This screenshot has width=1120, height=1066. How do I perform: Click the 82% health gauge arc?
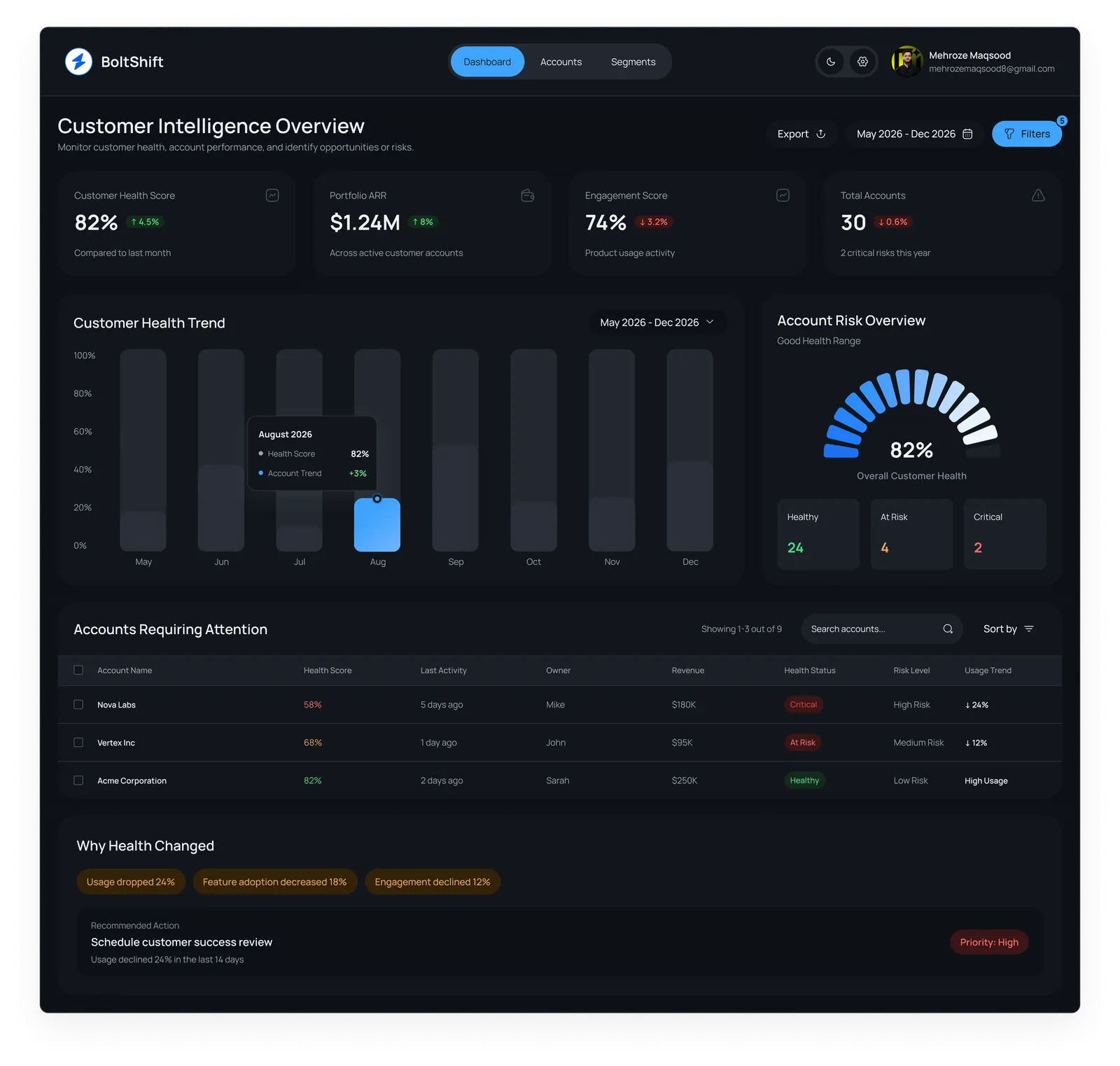pos(911,413)
